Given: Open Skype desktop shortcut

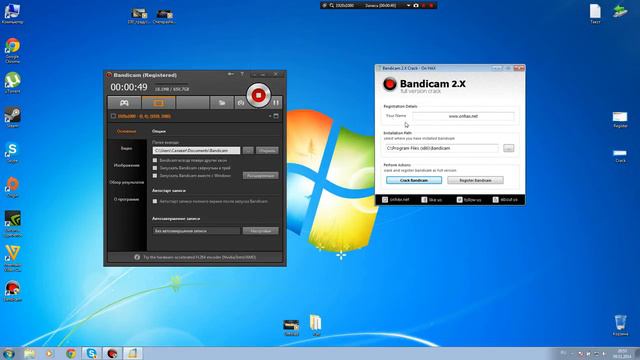Looking at the screenshot, I should coord(13,152).
